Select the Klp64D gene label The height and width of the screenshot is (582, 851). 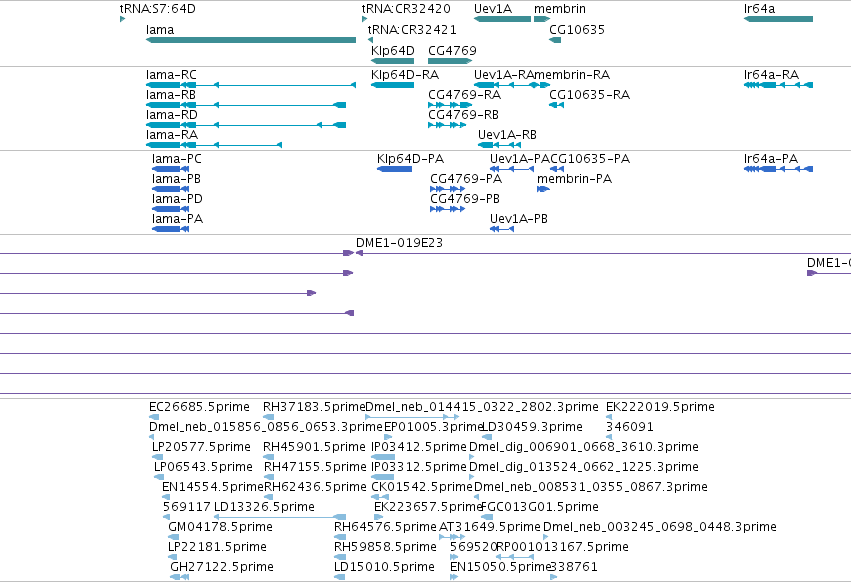(x=392, y=50)
